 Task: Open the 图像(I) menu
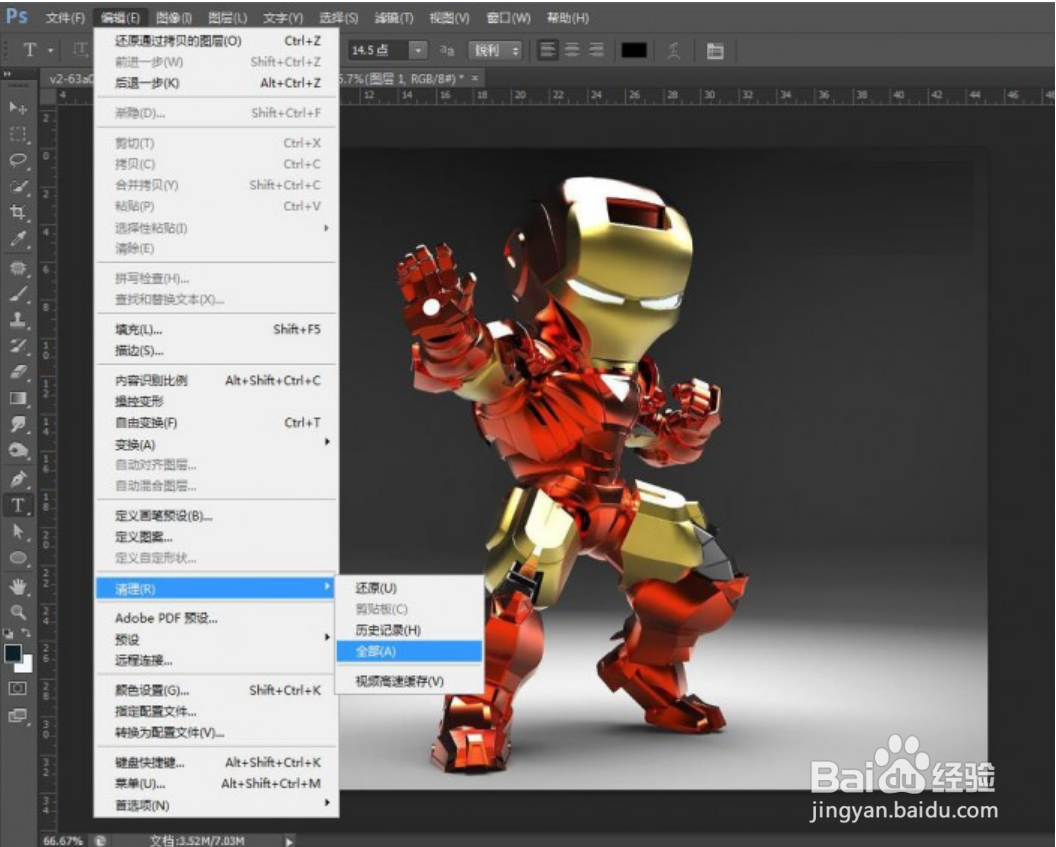174,18
